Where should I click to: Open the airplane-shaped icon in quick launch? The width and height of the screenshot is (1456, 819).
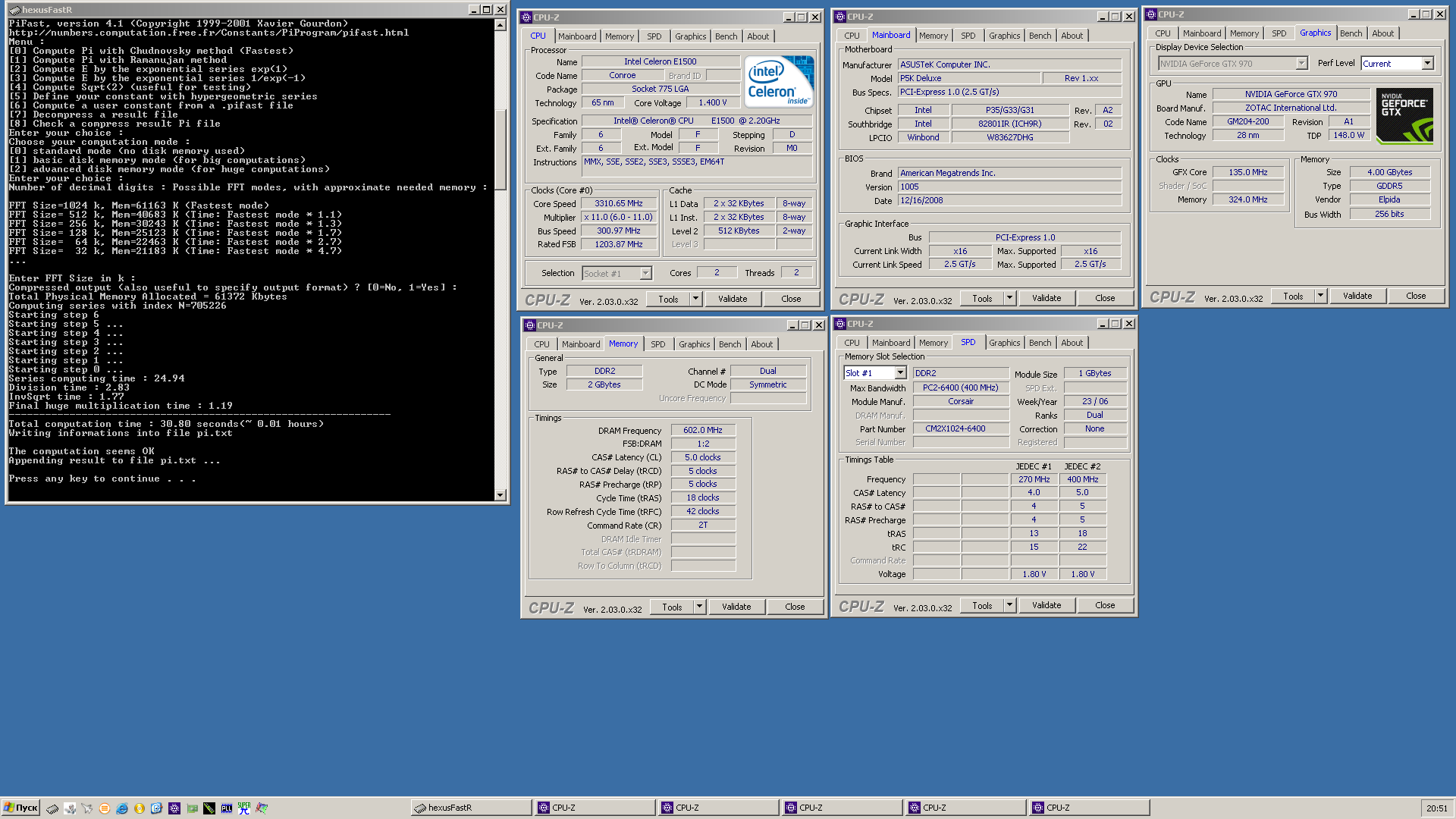pos(87,808)
